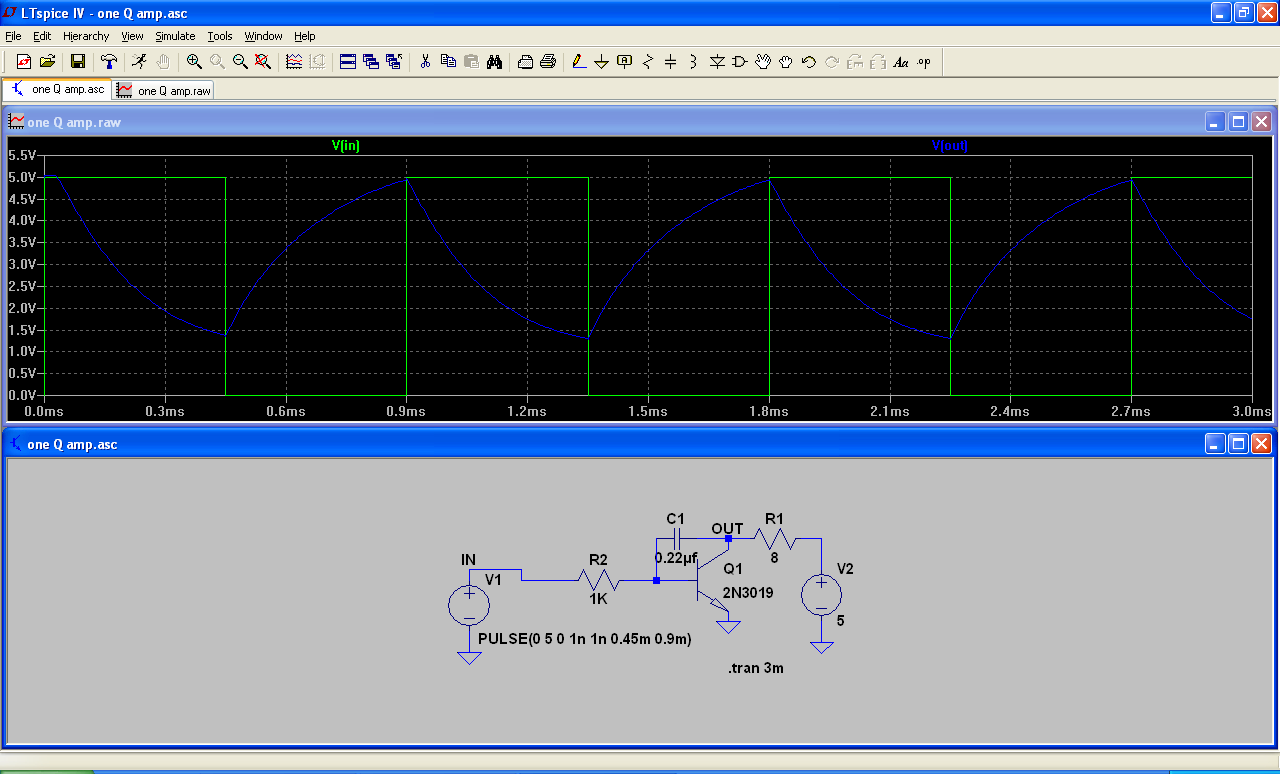Open the Window menu
Screen dimensions: 1280x774
point(264,36)
